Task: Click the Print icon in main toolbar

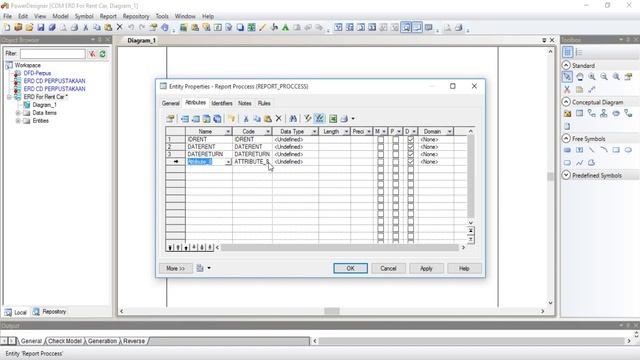Action: 74,27
